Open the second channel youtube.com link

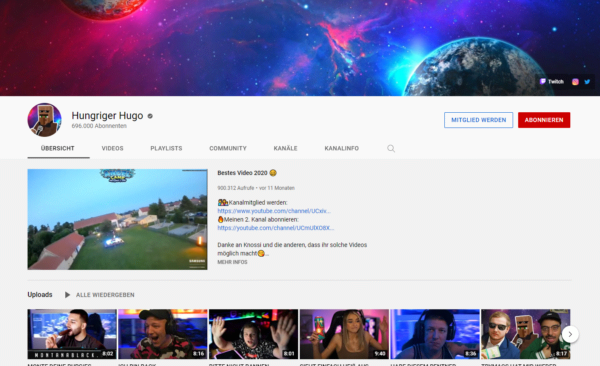pos(276,228)
